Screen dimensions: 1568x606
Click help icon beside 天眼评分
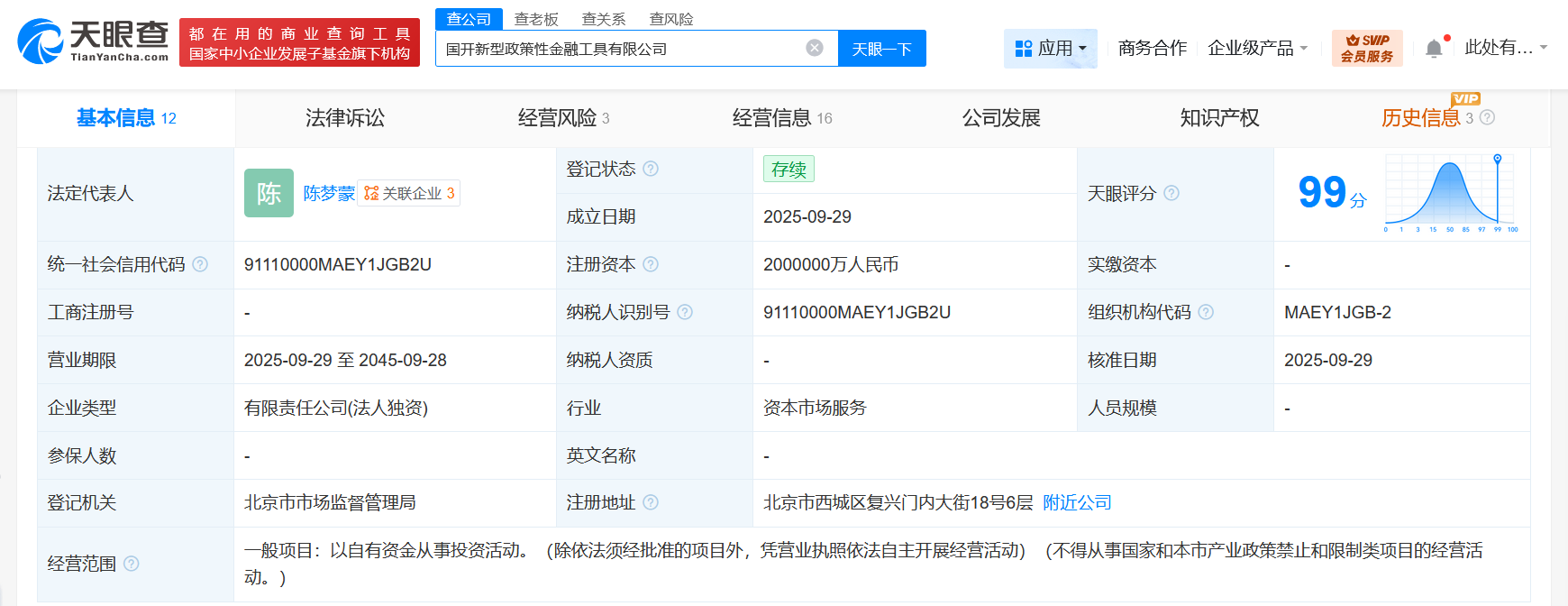(1171, 193)
